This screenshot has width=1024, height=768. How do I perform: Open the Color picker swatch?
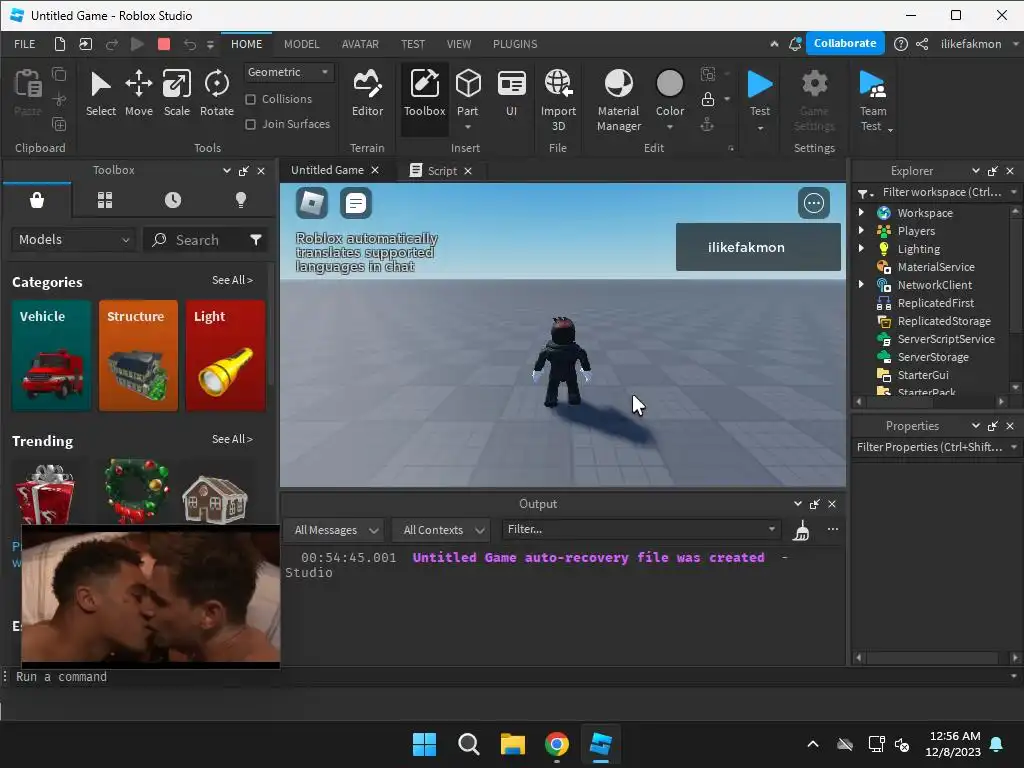click(x=669, y=84)
